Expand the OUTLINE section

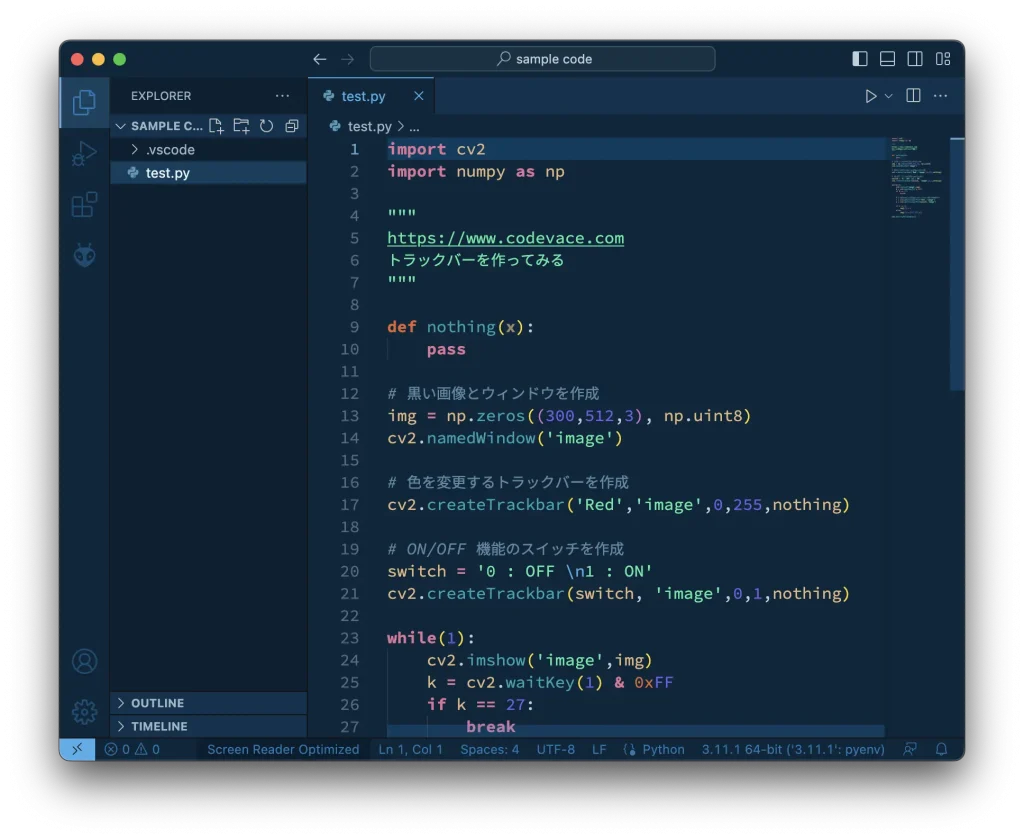[157, 703]
